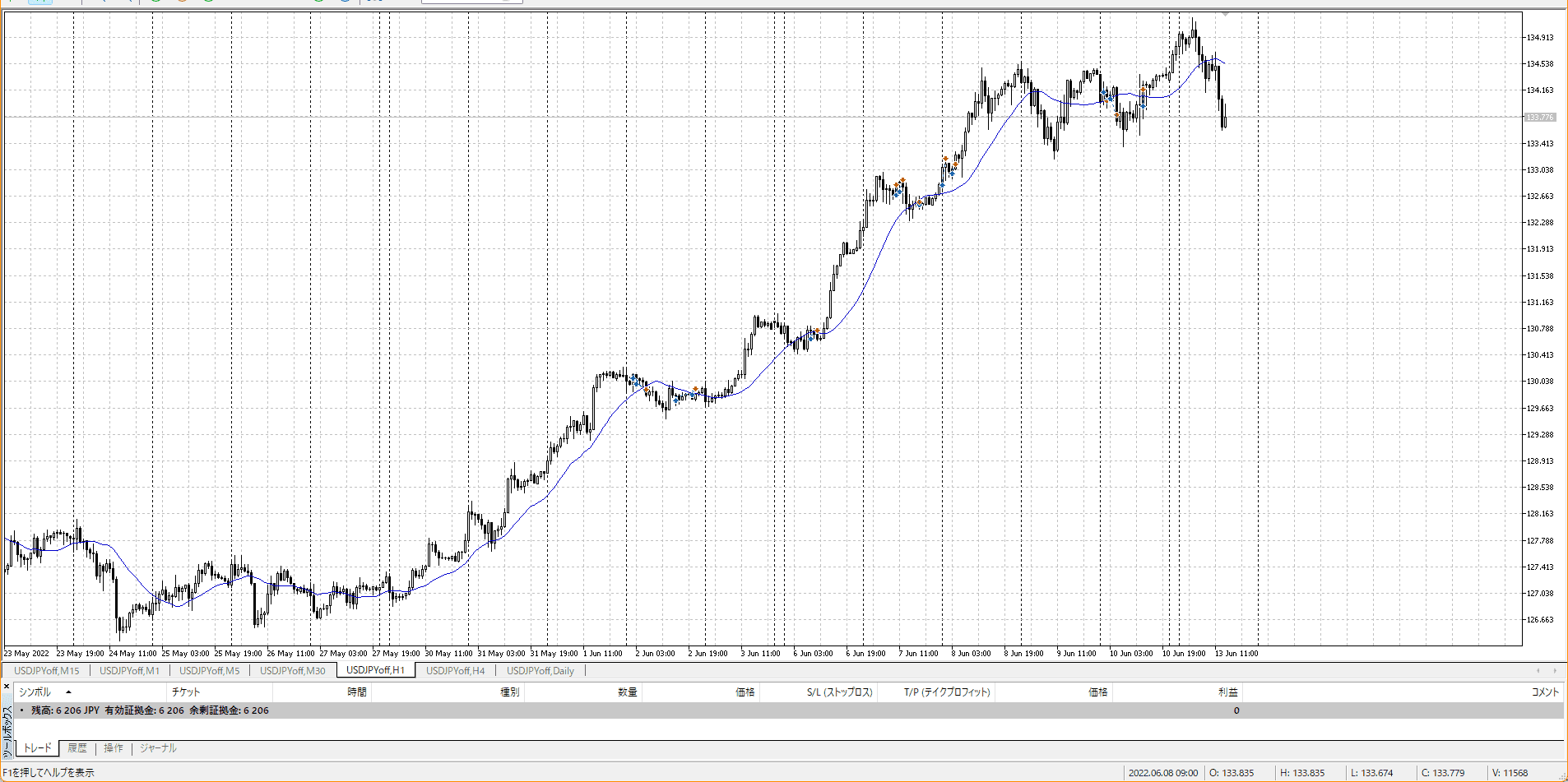
Task: Open the 履歴 (History) tab
Action: (x=77, y=748)
